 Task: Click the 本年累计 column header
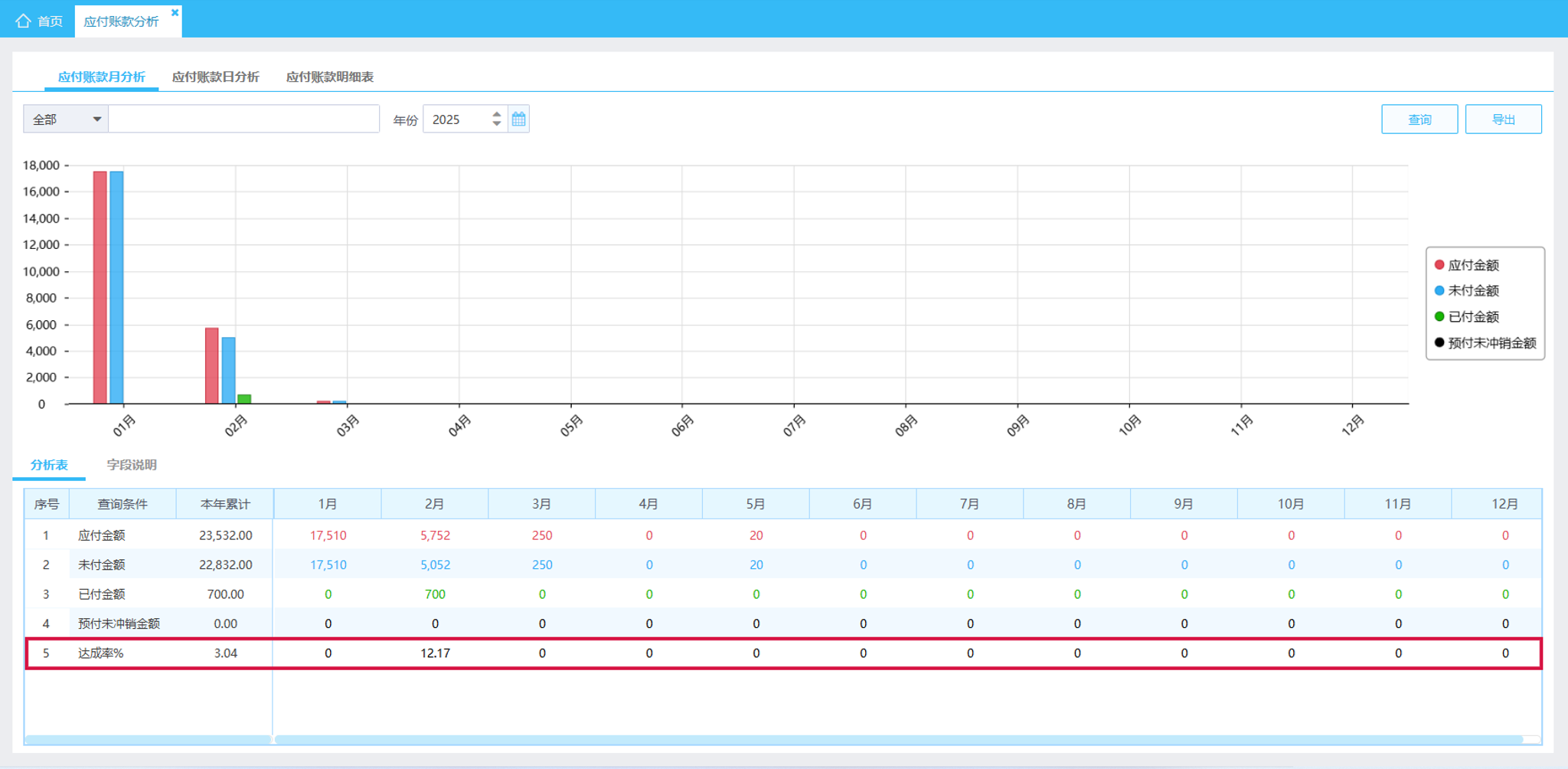pyautogui.click(x=225, y=504)
